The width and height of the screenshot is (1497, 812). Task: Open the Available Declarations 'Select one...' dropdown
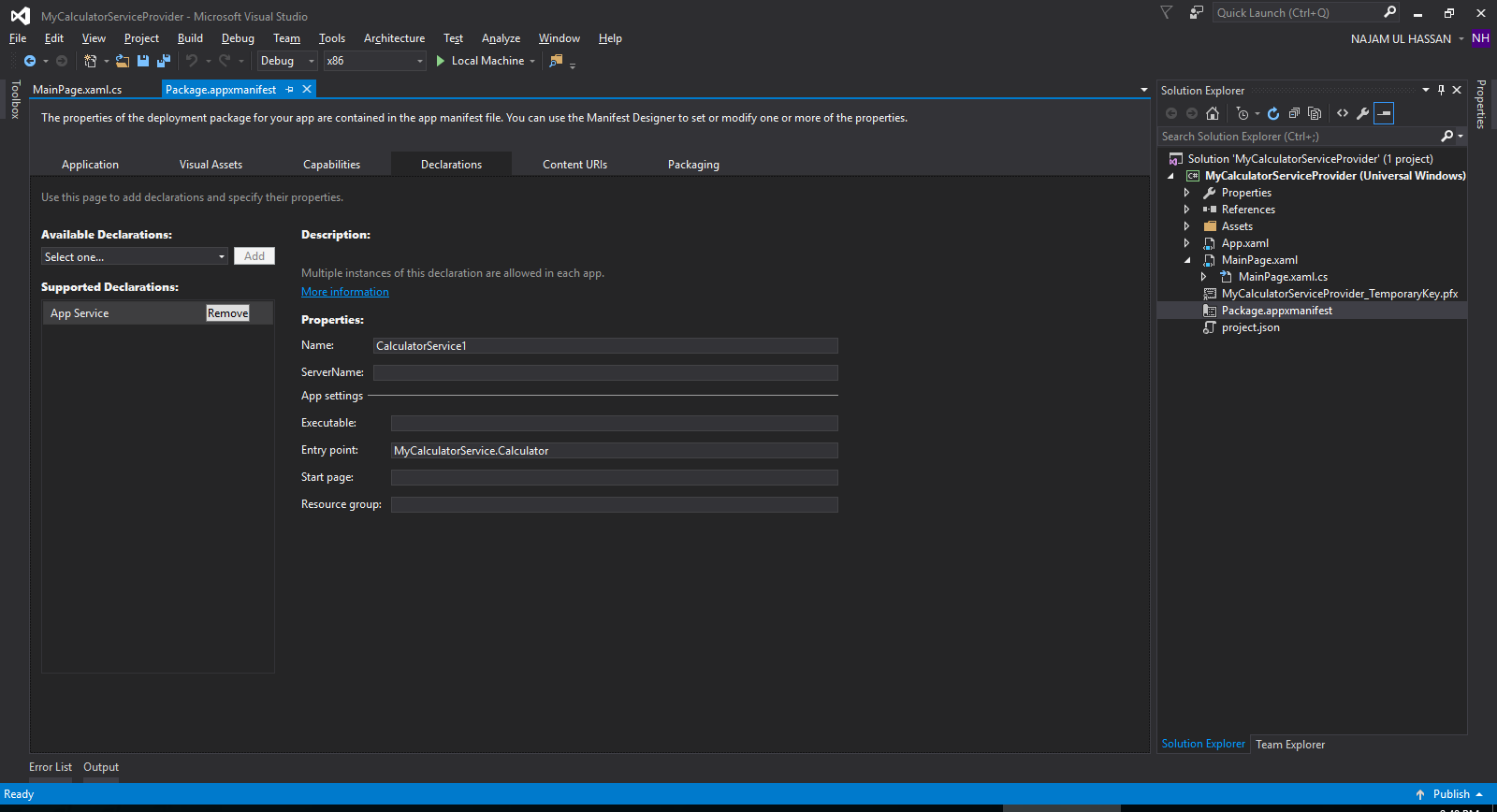[x=135, y=256]
